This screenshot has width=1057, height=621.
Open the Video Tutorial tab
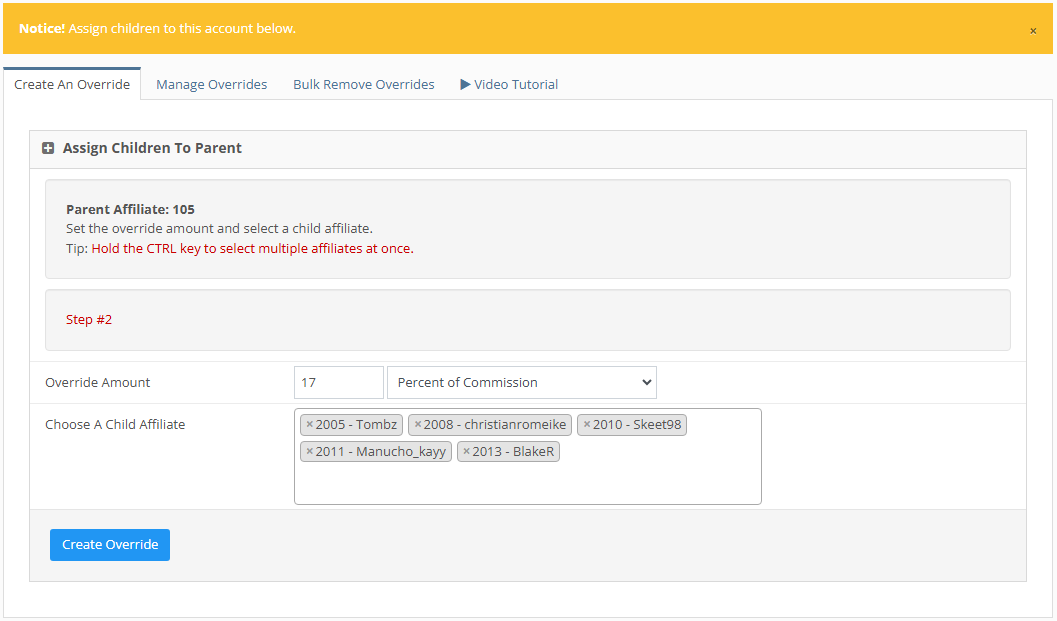pyautogui.click(x=509, y=85)
